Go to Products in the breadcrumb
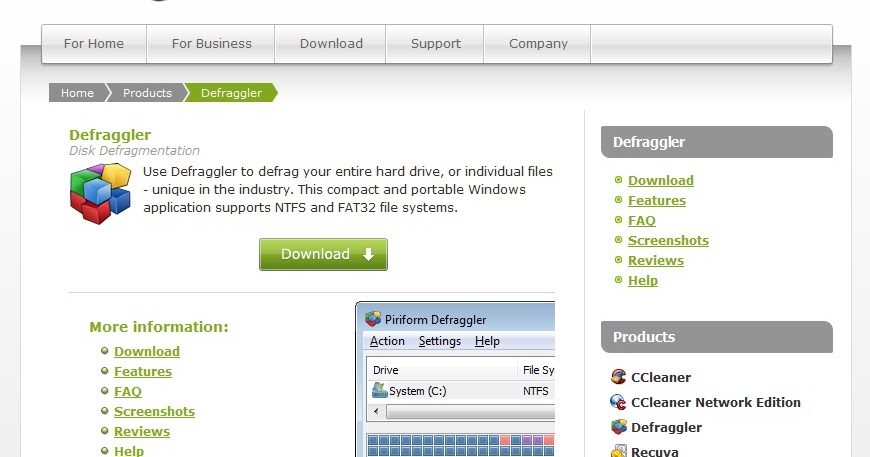The image size is (870, 457). click(147, 93)
